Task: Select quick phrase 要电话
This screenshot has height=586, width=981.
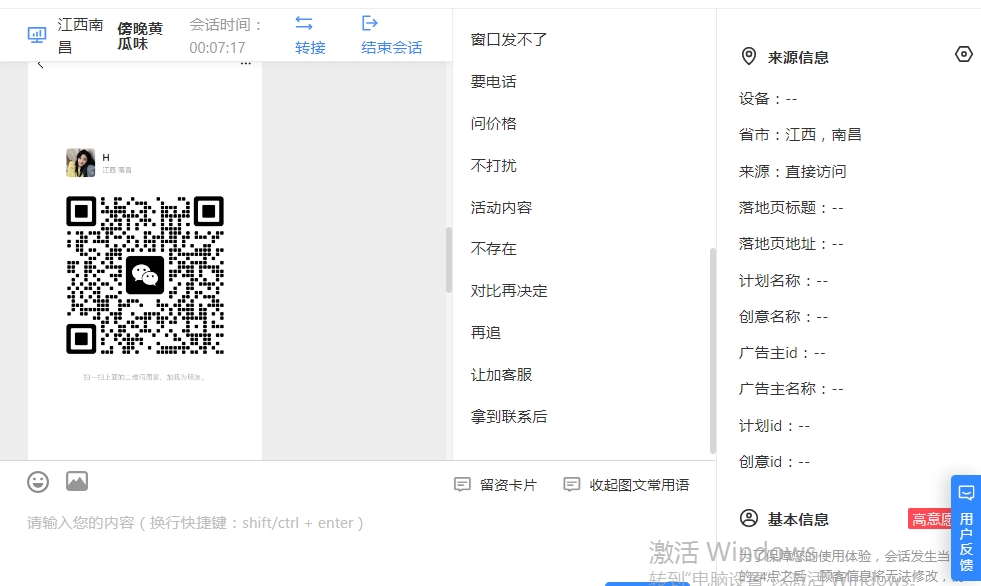Action: (x=494, y=81)
